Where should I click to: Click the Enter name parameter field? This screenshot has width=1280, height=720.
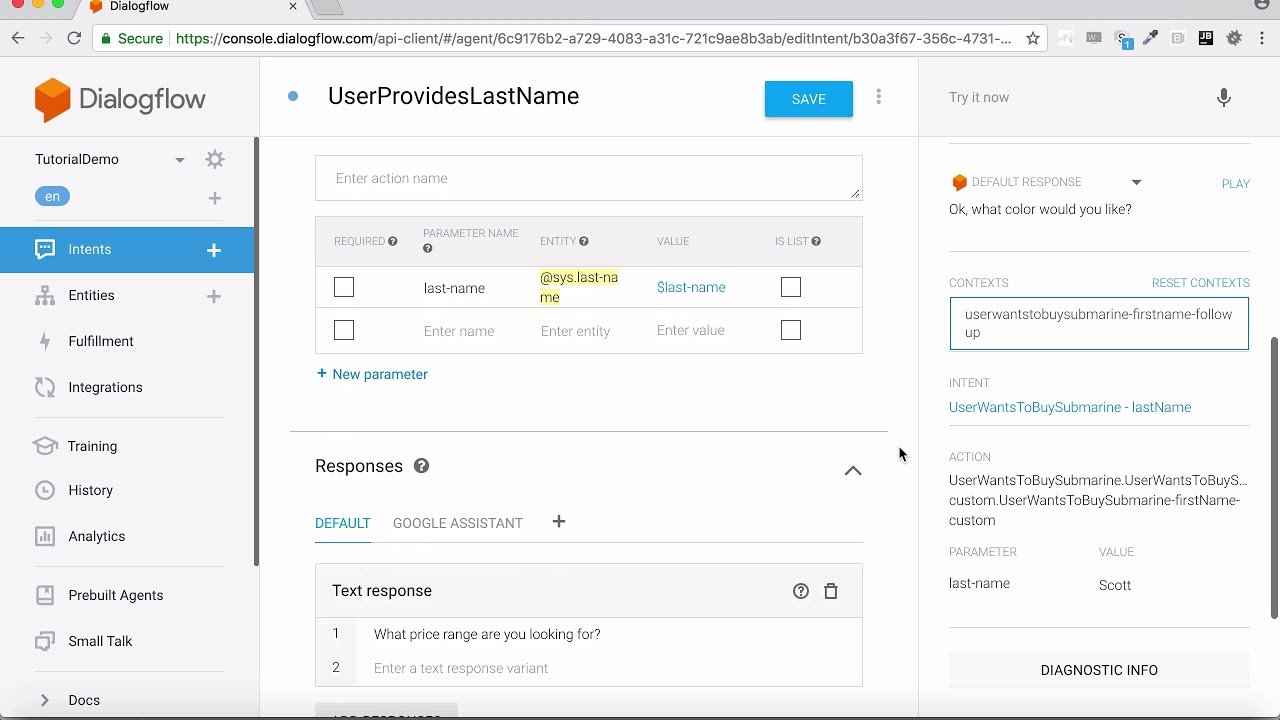tap(459, 331)
